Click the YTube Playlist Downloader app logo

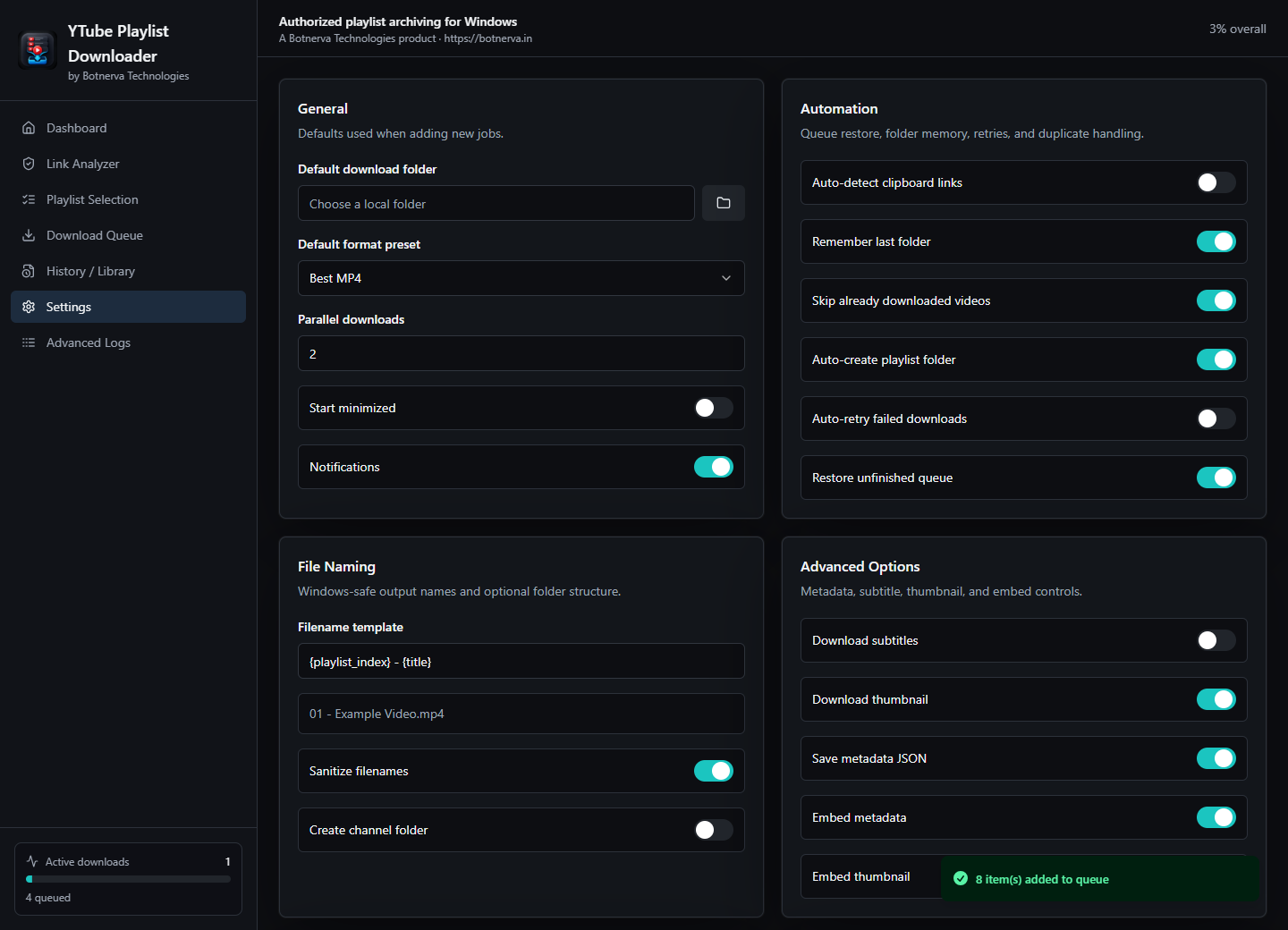(x=38, y=50)
